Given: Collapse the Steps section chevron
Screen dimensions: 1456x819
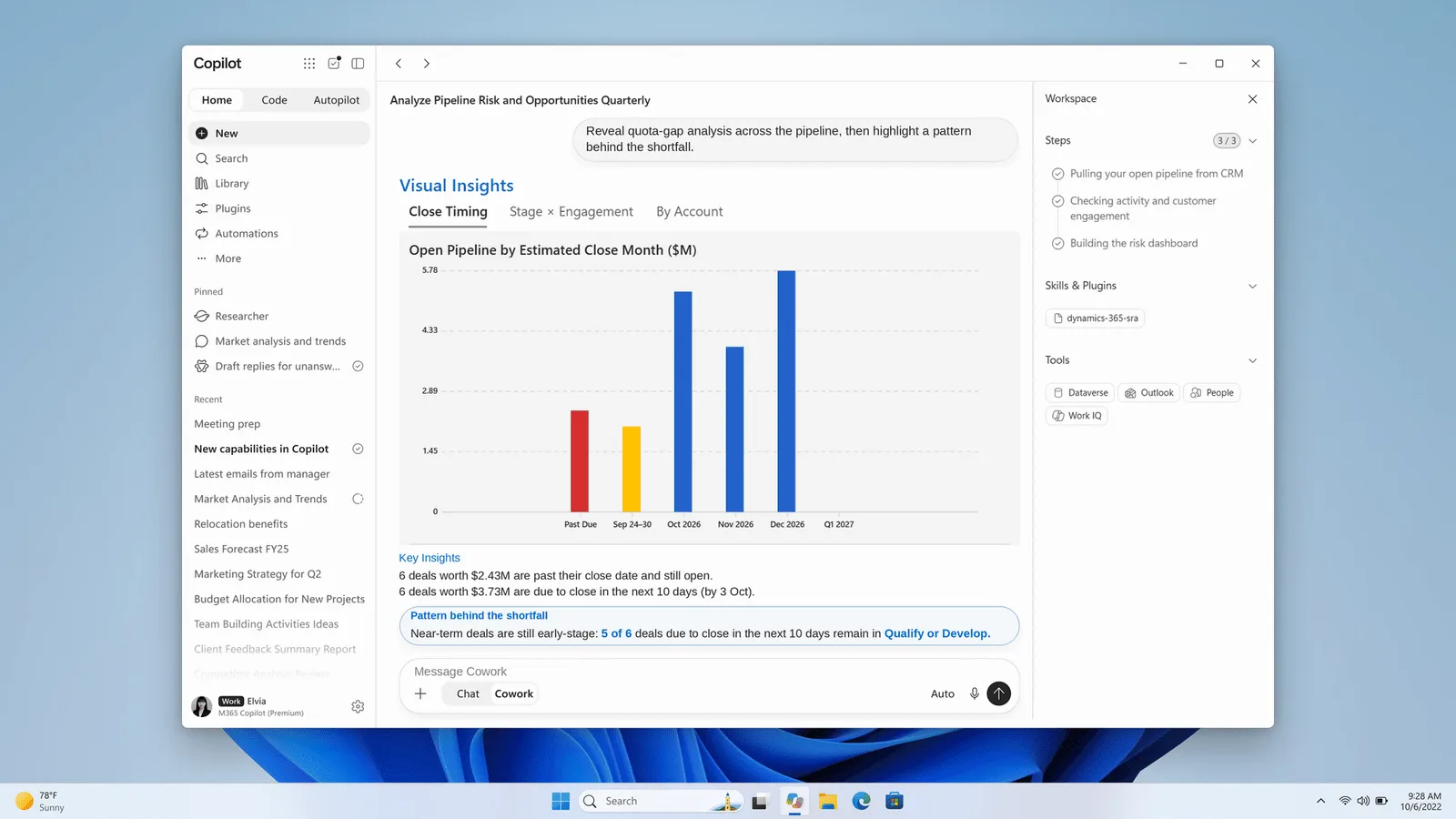Looking at the screenshot, I should (1252, 141).
